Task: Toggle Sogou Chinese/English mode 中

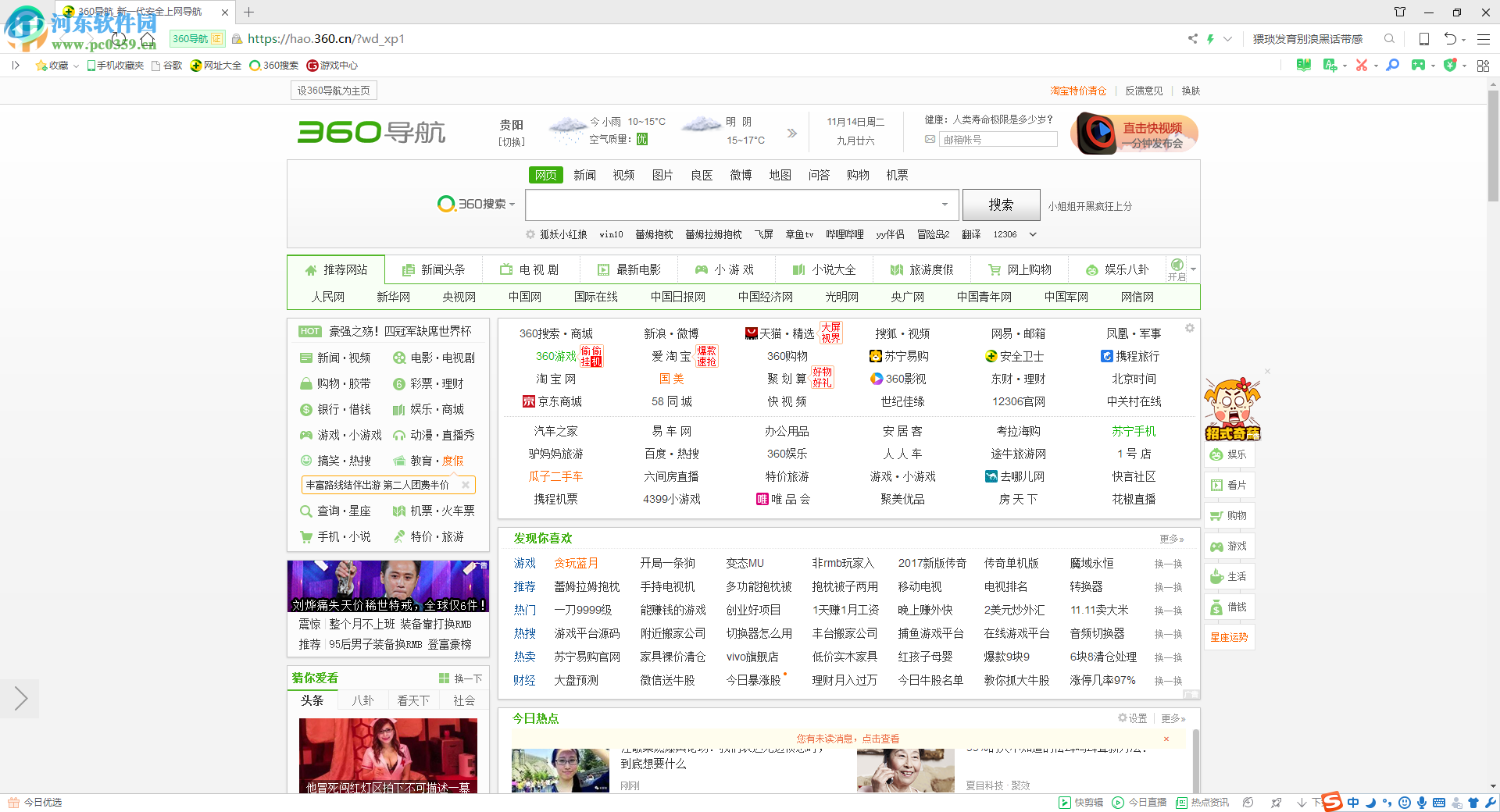Action: [1353, 803]
